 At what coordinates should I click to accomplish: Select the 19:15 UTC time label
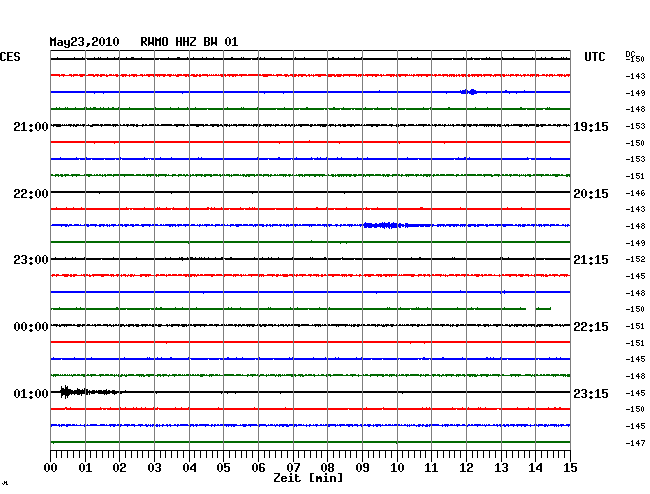[x=591, y=127]
